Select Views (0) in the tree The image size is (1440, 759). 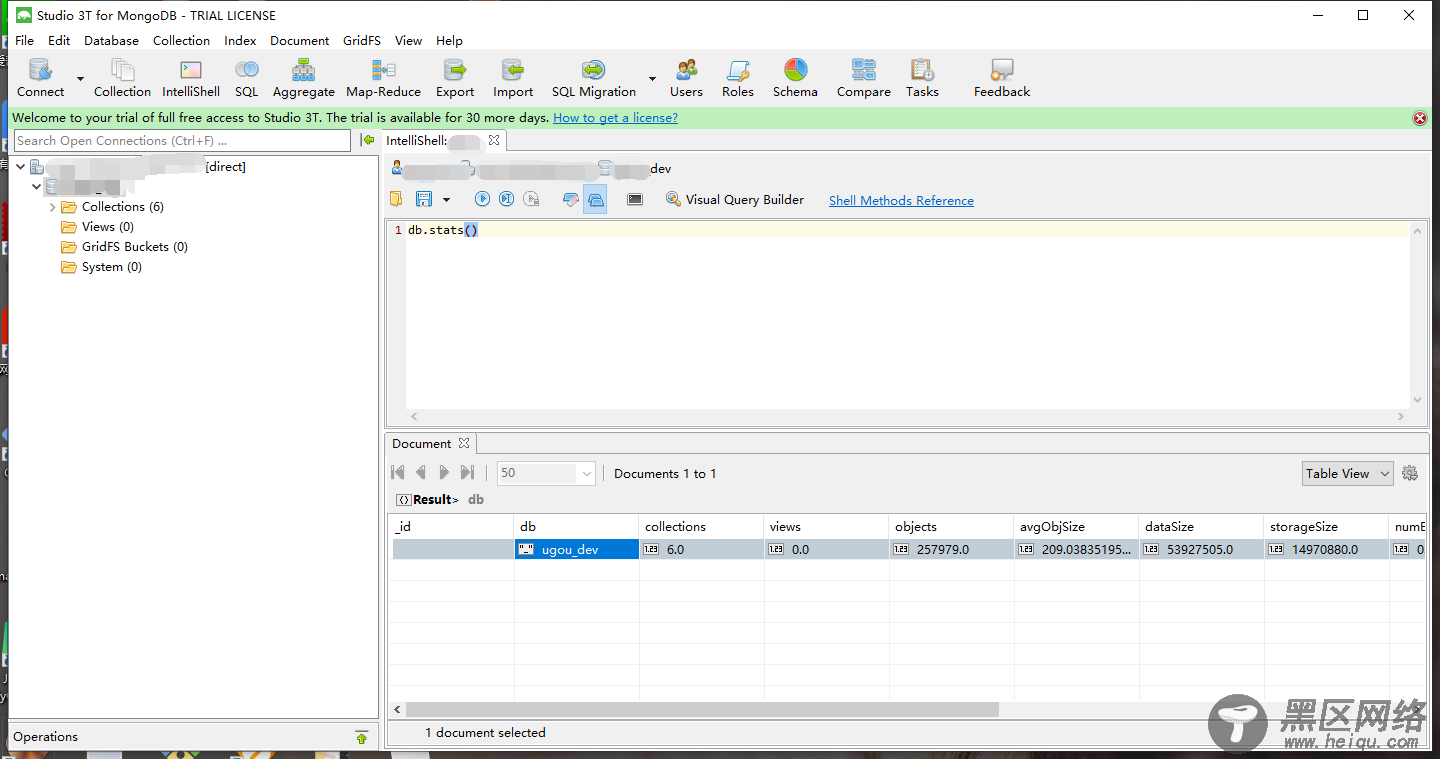(x=108, y=227)
